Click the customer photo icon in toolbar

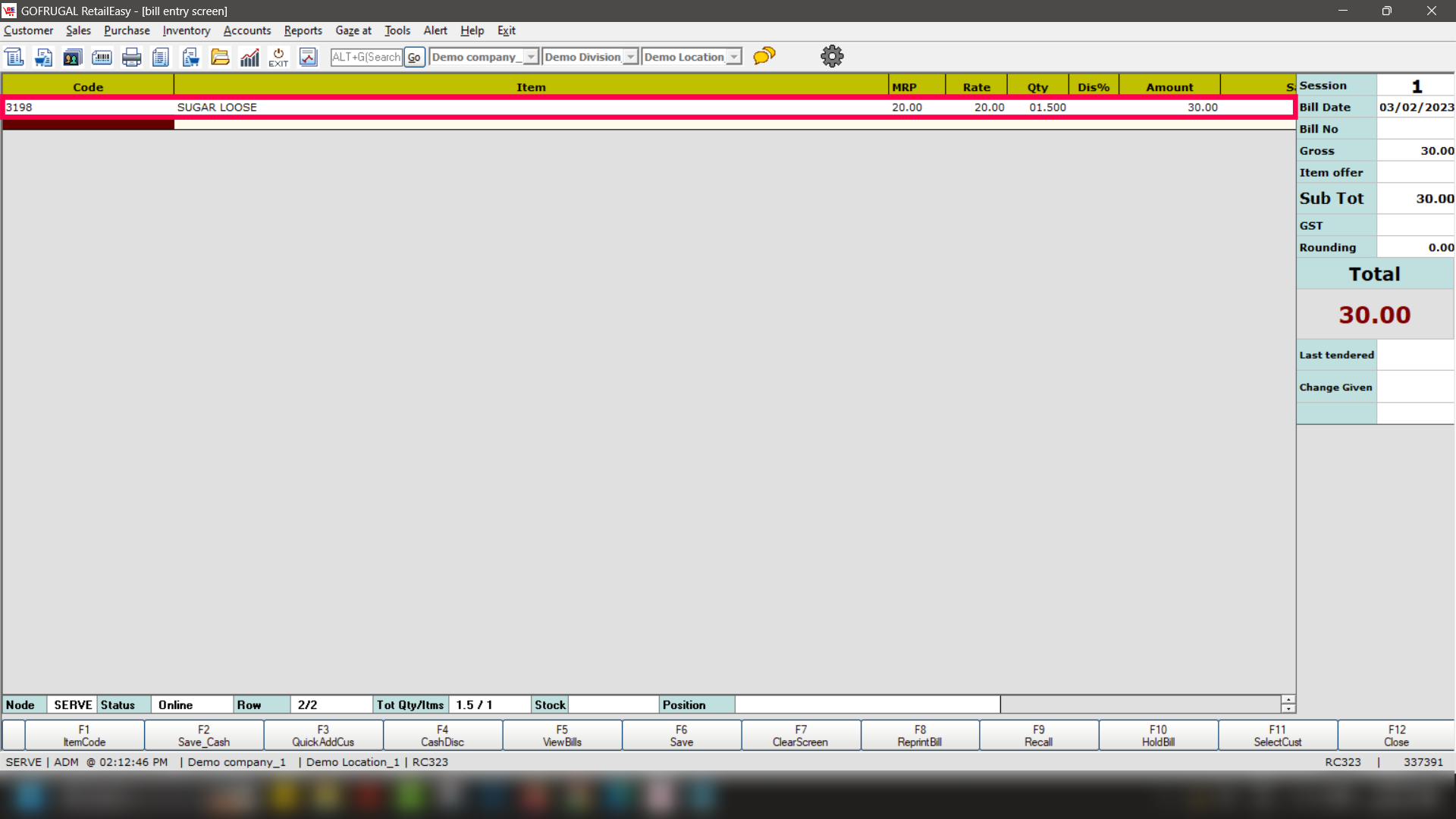[x=72, y=57]
